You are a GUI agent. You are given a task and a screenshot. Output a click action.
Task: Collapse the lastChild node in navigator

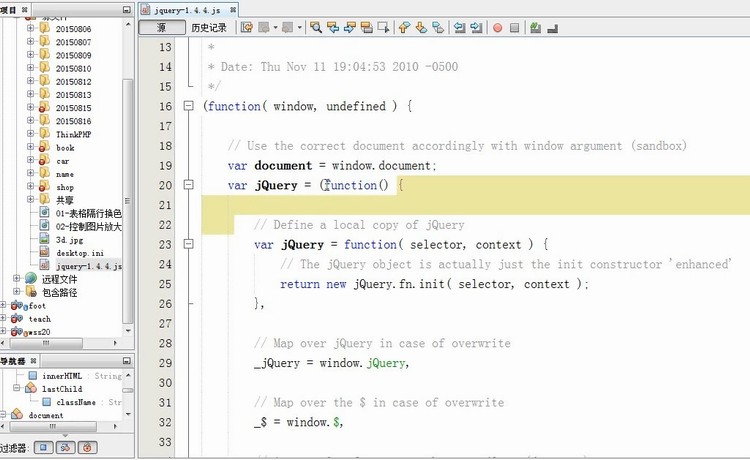[x=17, y=389]
